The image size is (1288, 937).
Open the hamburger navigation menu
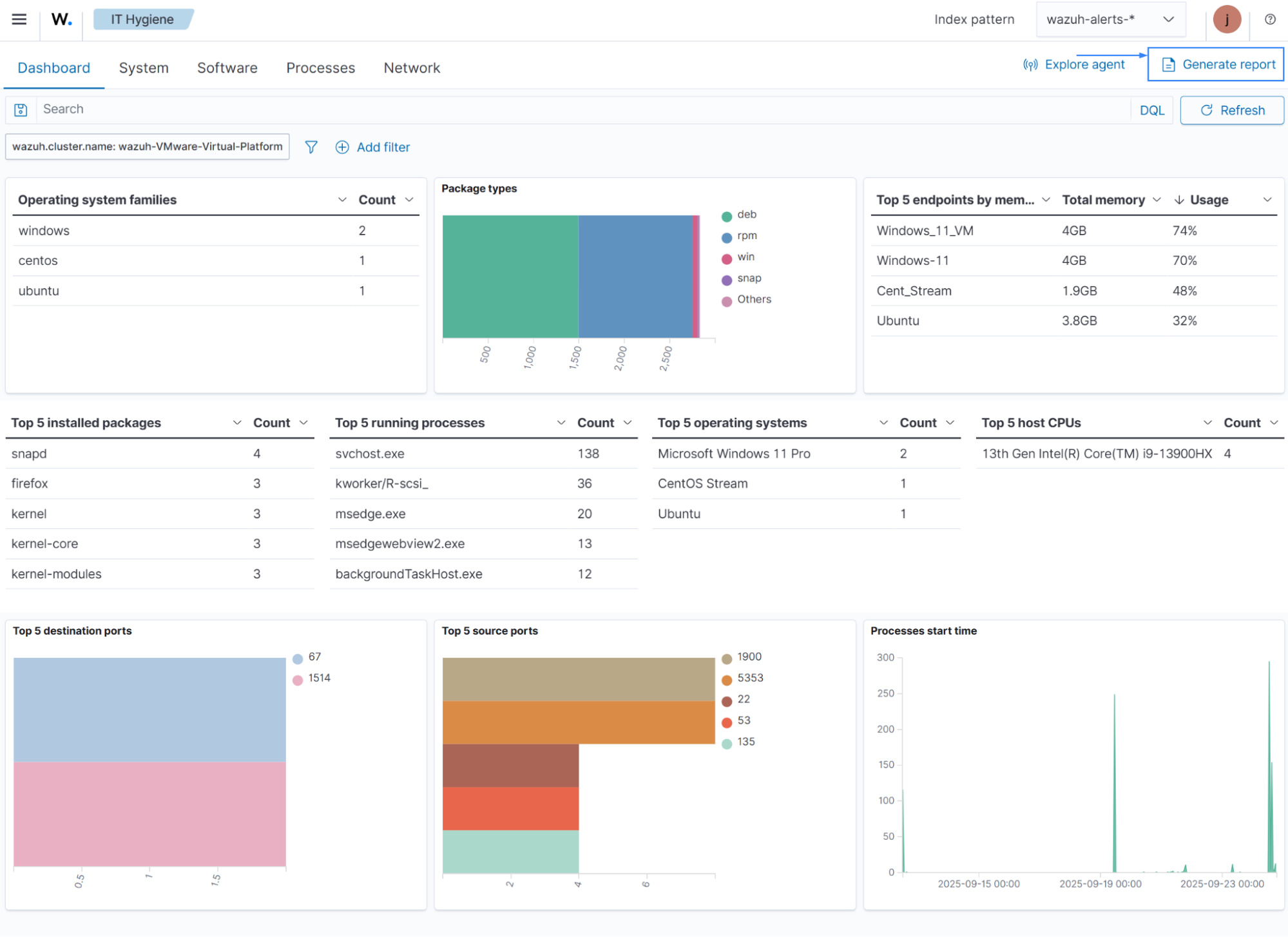[x=19, y=19]
